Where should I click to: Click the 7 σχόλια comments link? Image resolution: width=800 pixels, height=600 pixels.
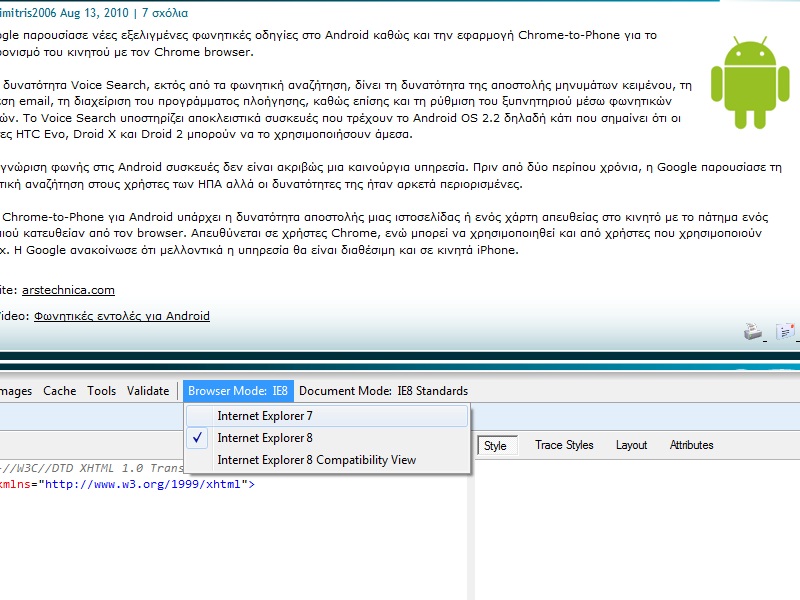pyautogui.click(x=165, y=13)
